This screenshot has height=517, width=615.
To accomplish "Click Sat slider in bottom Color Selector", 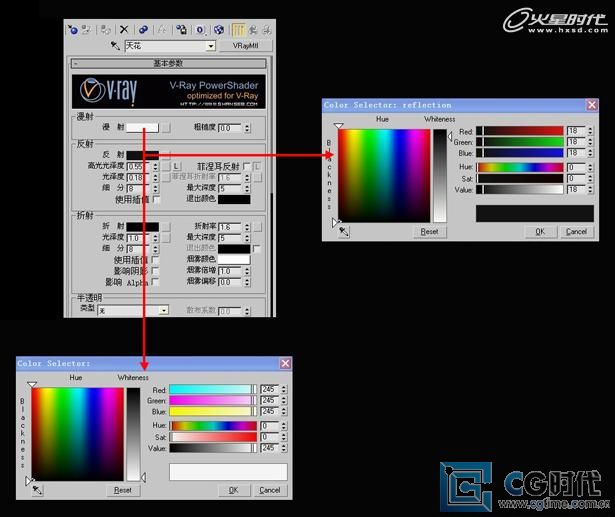I will (x=213, y=437).
